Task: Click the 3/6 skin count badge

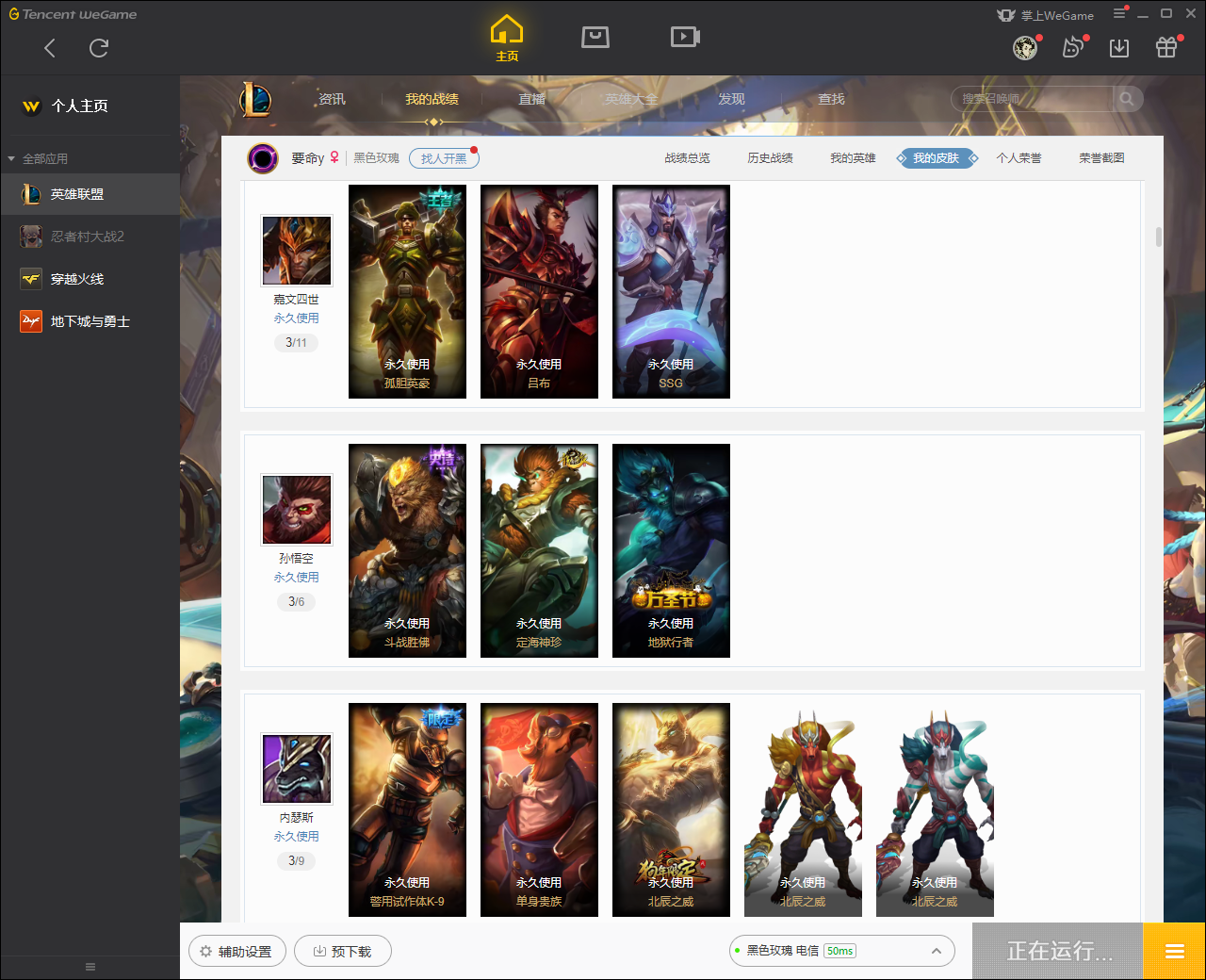Action: click(296, 601)
